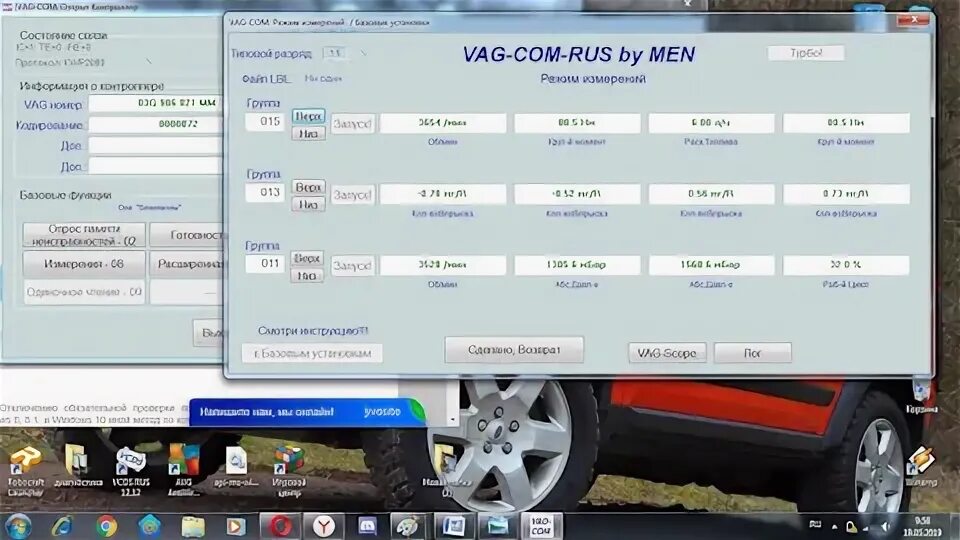The height and width of the screenshot is (540, 960).
Task: Click Вверх button for group 015
Action: click(309, 116)
